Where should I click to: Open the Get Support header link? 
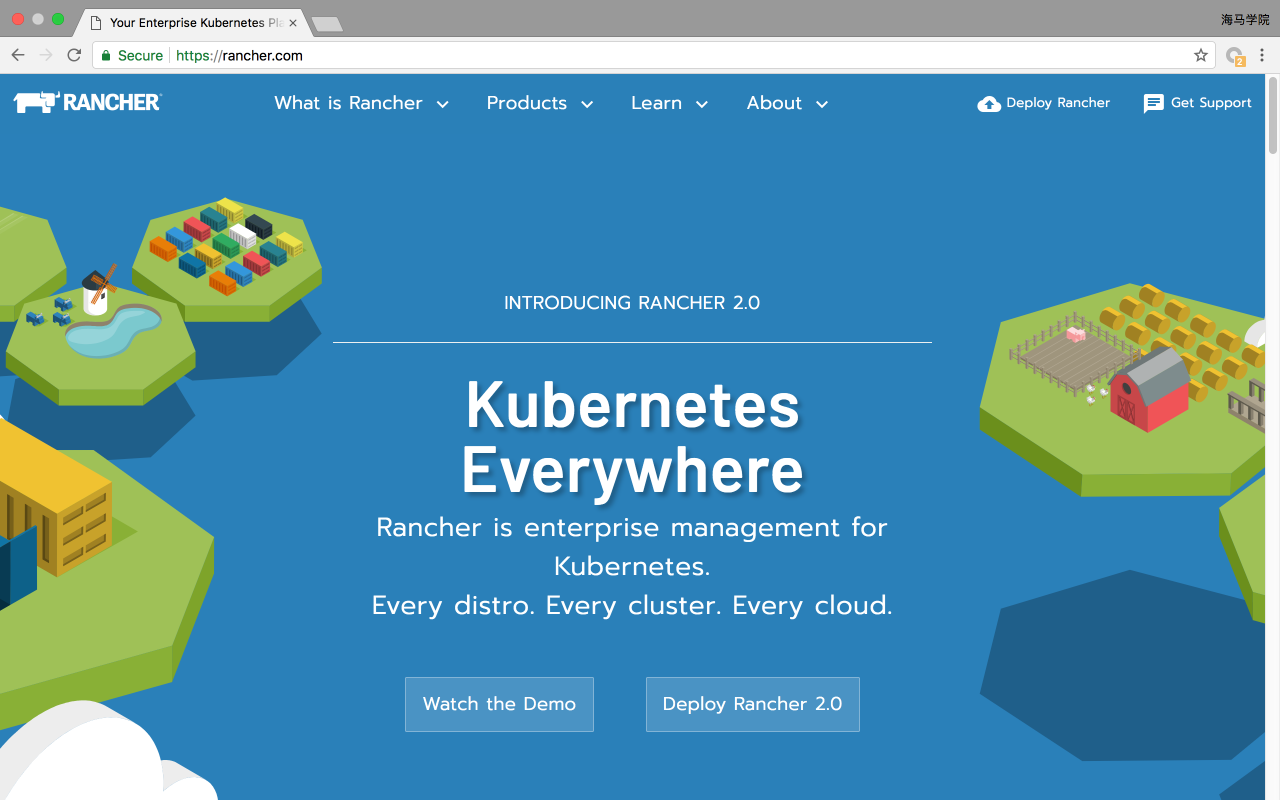tap(1197, 103)
